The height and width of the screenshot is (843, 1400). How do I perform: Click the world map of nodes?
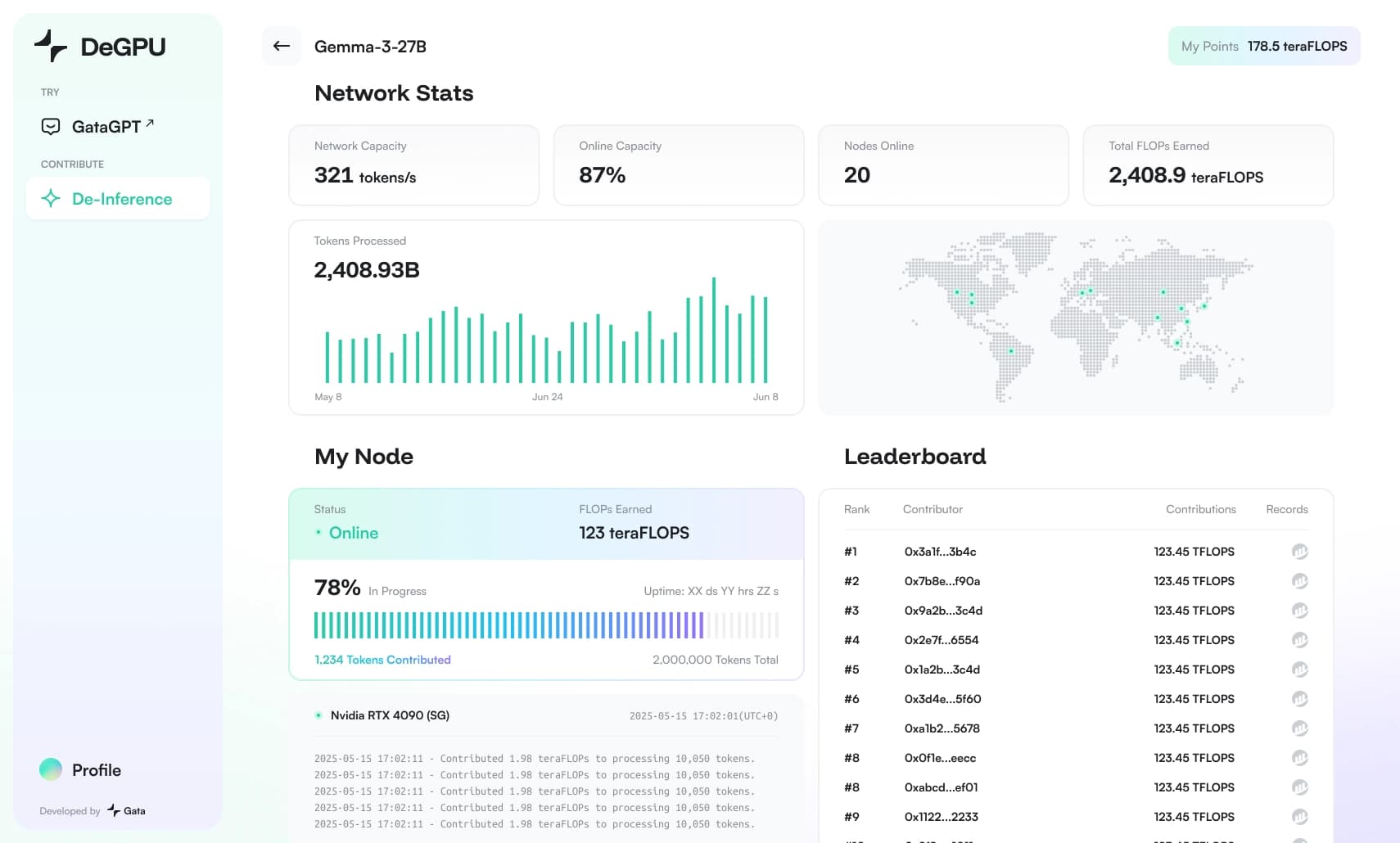tap(1075, 318)
